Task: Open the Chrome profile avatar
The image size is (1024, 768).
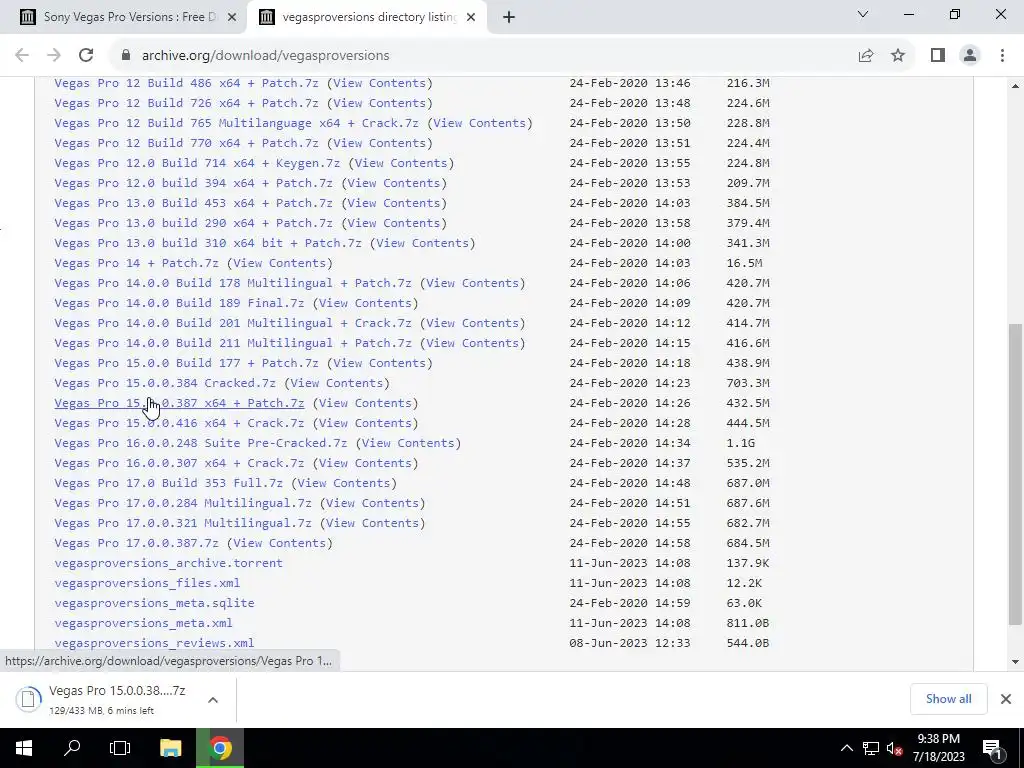Action: [970, 56]
